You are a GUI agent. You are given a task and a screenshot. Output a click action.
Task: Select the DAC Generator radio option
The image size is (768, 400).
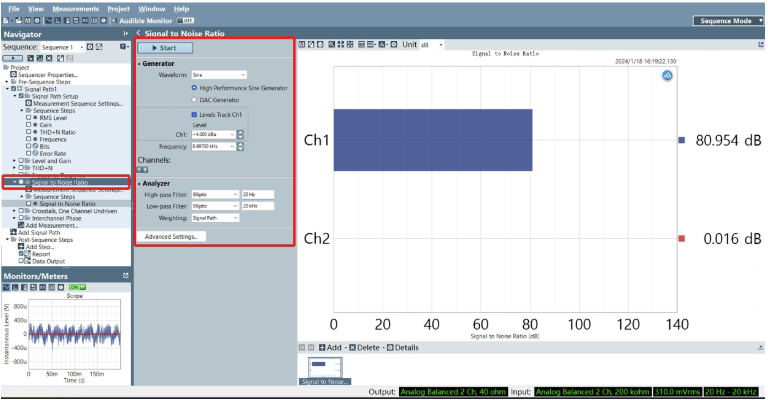click(x=192, y=99)
